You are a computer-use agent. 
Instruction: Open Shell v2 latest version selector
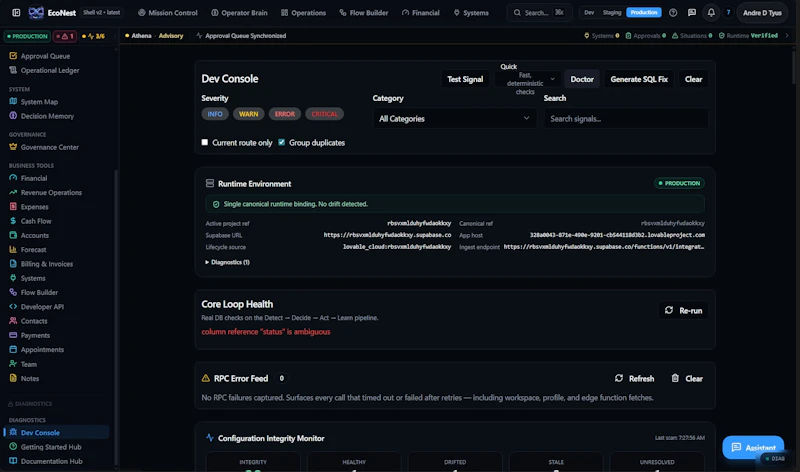click(102, 12)
